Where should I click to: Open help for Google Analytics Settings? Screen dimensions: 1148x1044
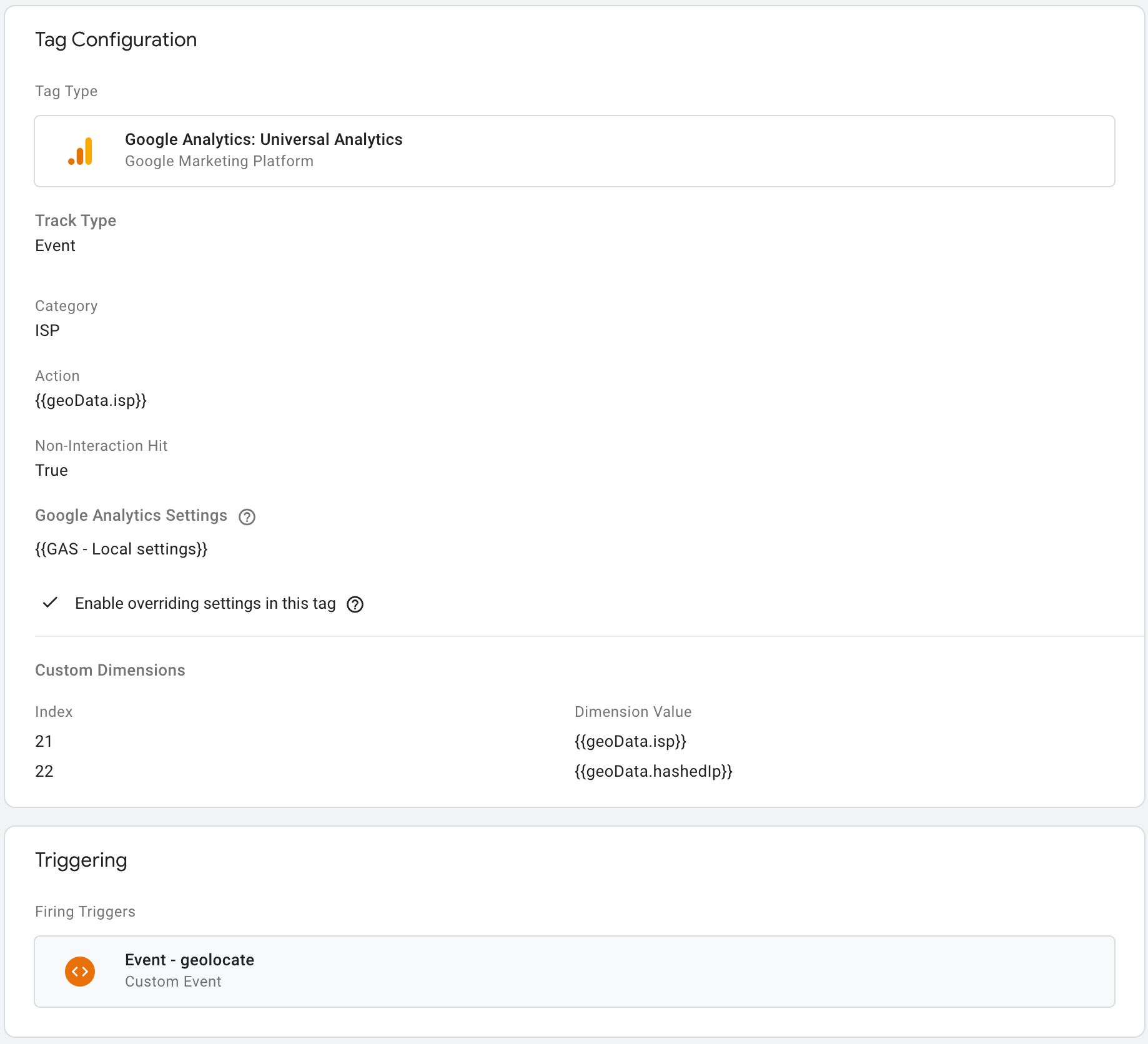[x=247, y=517]
